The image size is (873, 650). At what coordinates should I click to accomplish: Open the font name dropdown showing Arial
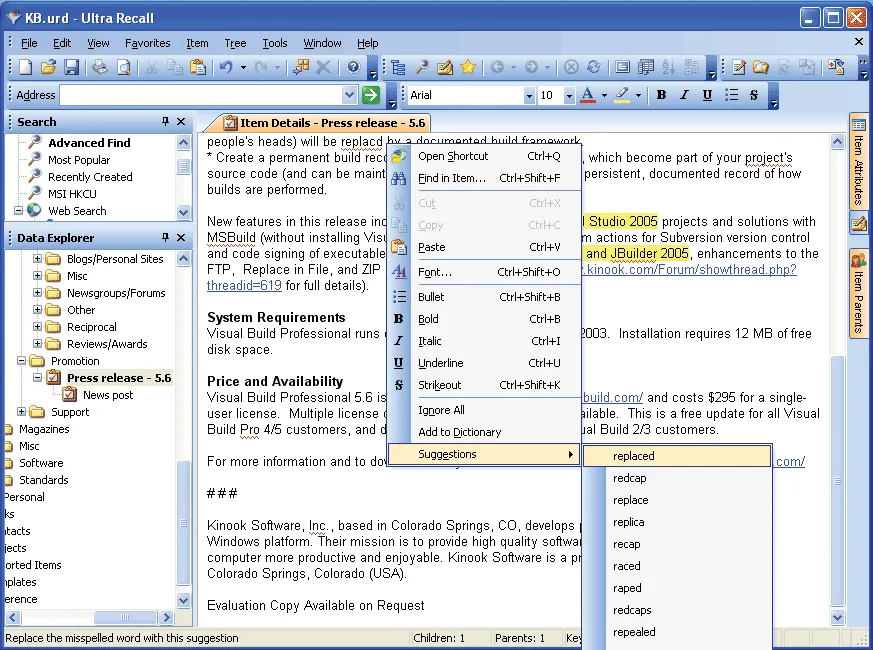pyautogui.click(x=528, y=95)
